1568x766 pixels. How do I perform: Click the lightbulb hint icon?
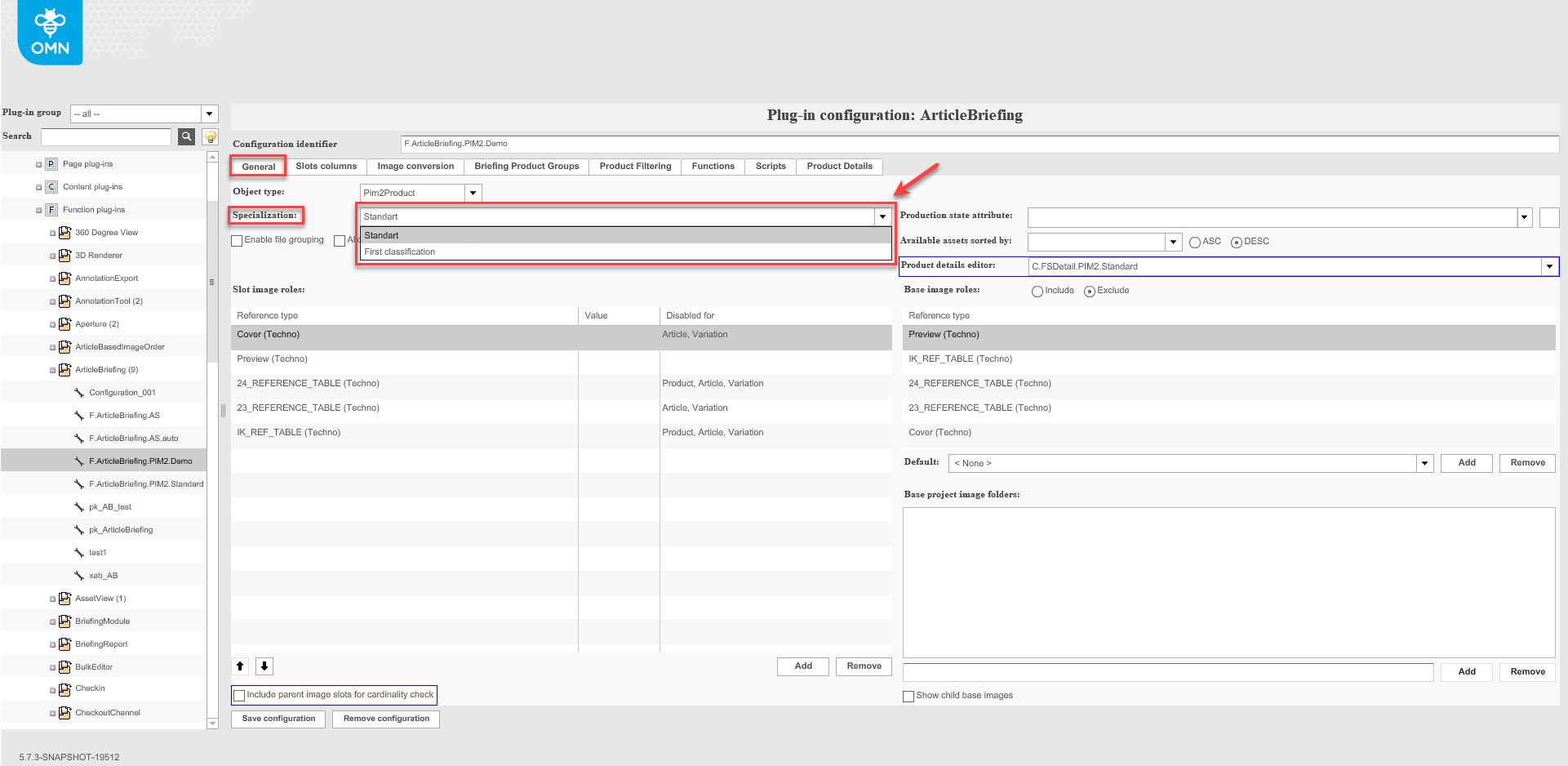click(211, 136)
